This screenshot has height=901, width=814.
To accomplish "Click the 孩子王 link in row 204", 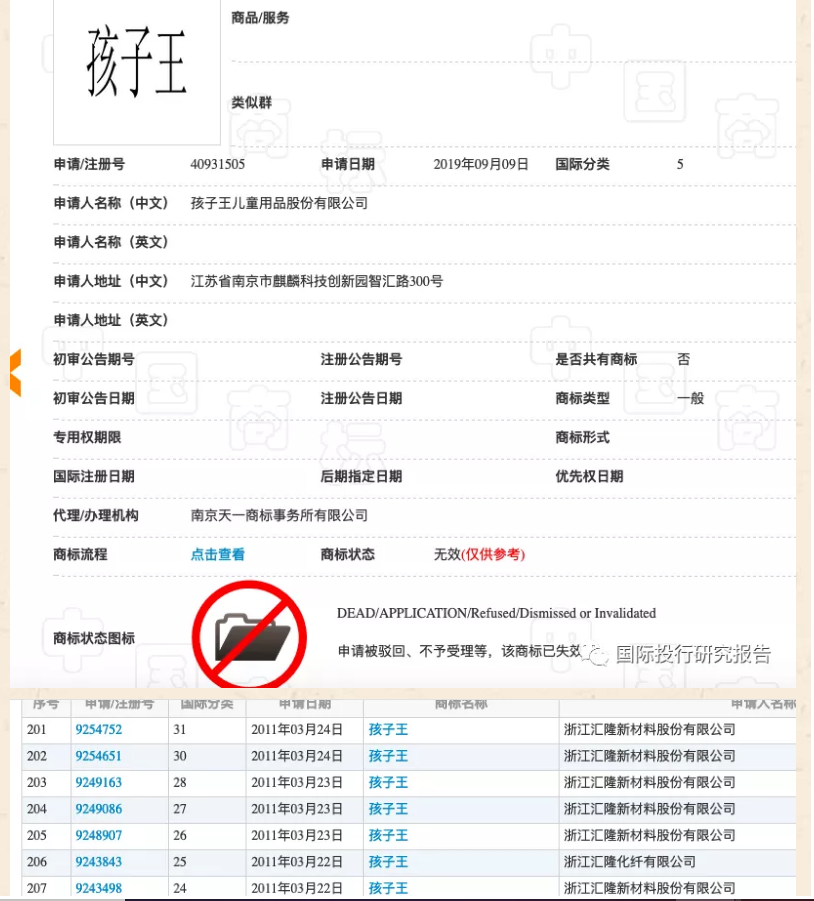I will click(388, 809).
